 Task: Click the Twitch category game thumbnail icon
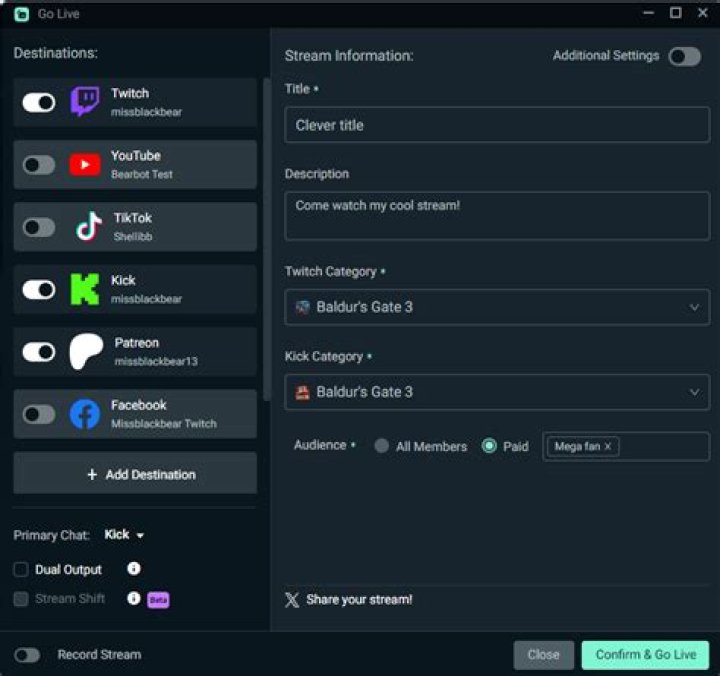coord(303,307)
